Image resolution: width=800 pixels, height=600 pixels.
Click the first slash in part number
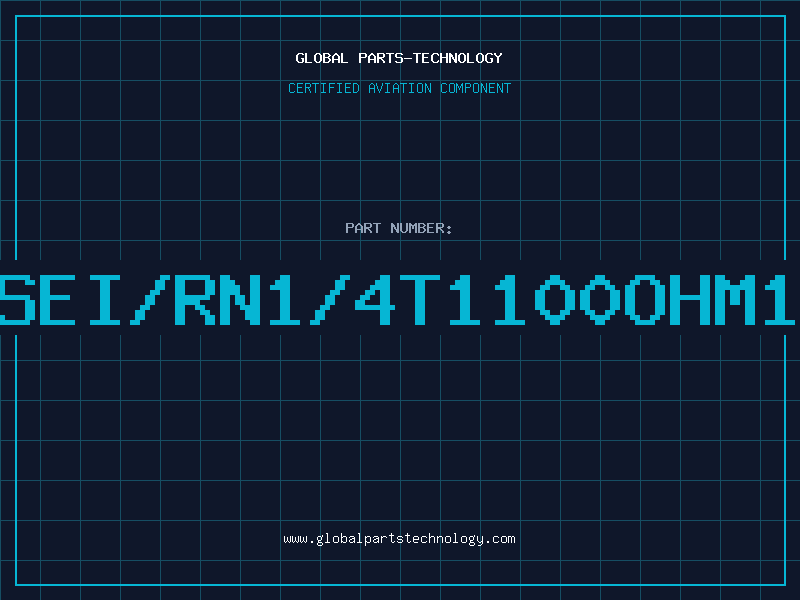[150, 300]
